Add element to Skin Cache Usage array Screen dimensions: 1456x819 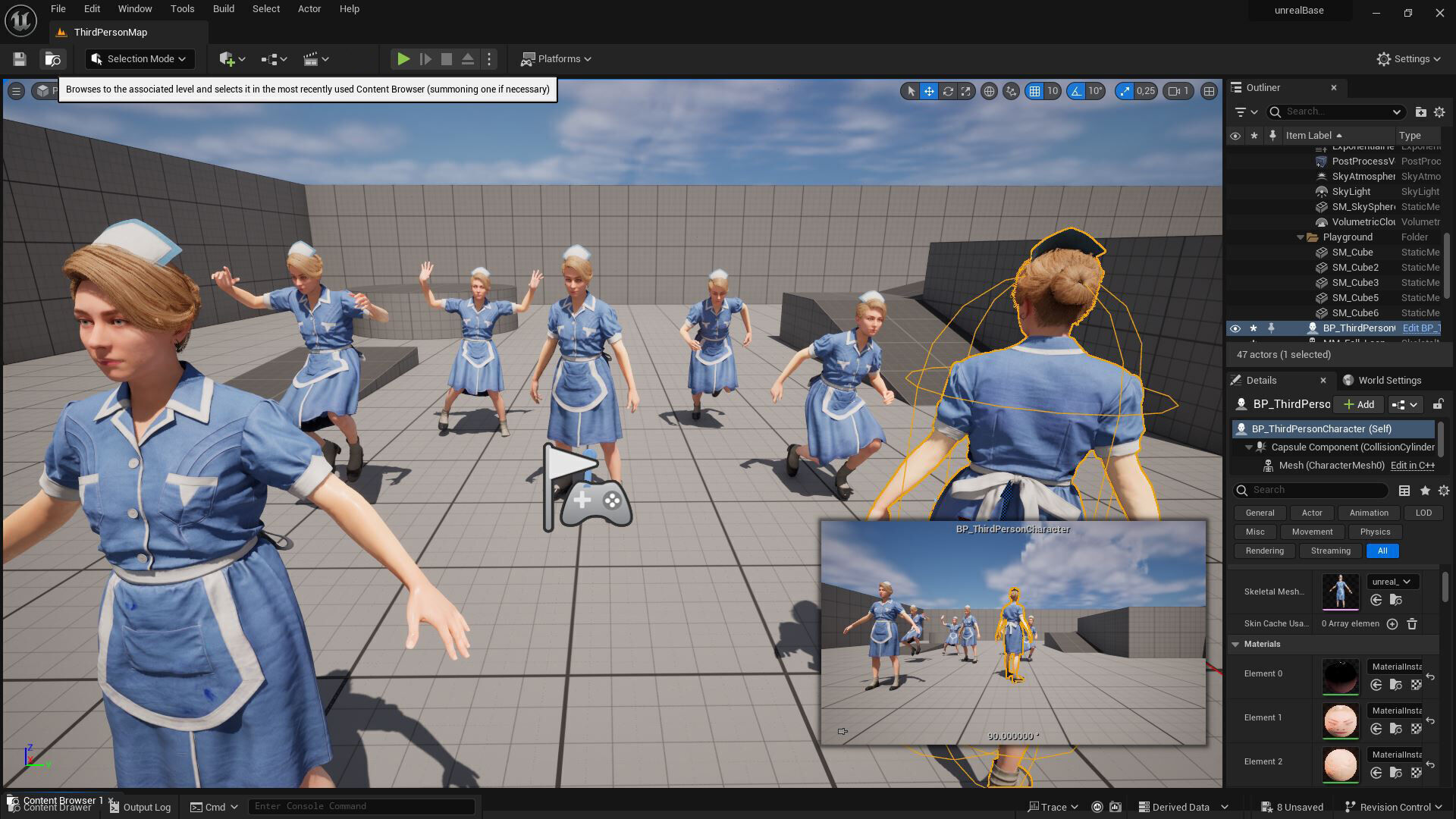click(x=1392, y=624)
